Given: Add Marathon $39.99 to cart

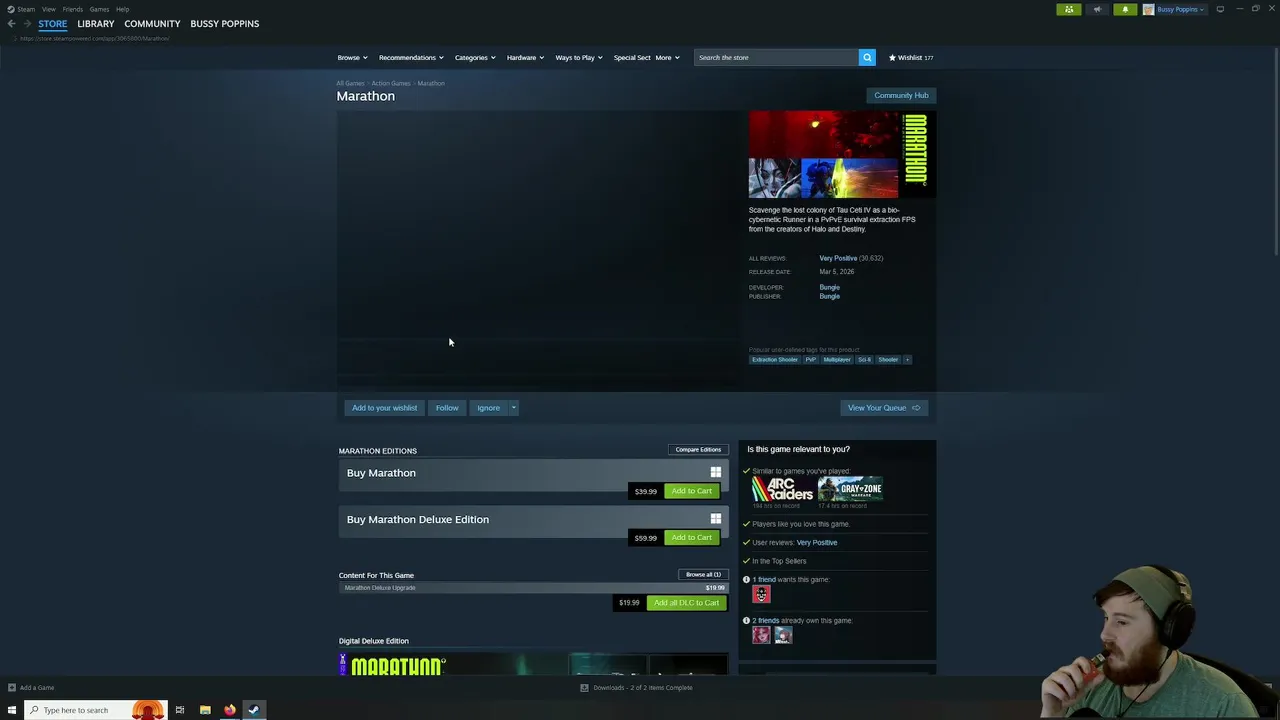Looking at the screenshot, I should click(x=691, y=491).
